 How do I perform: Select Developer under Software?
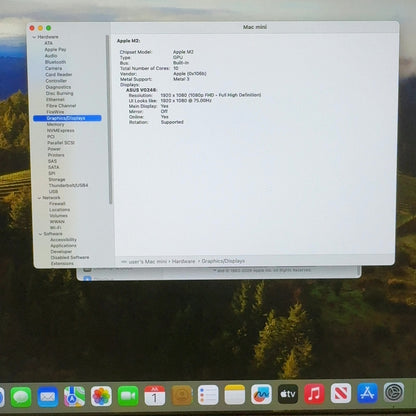[x=61, y=252]
